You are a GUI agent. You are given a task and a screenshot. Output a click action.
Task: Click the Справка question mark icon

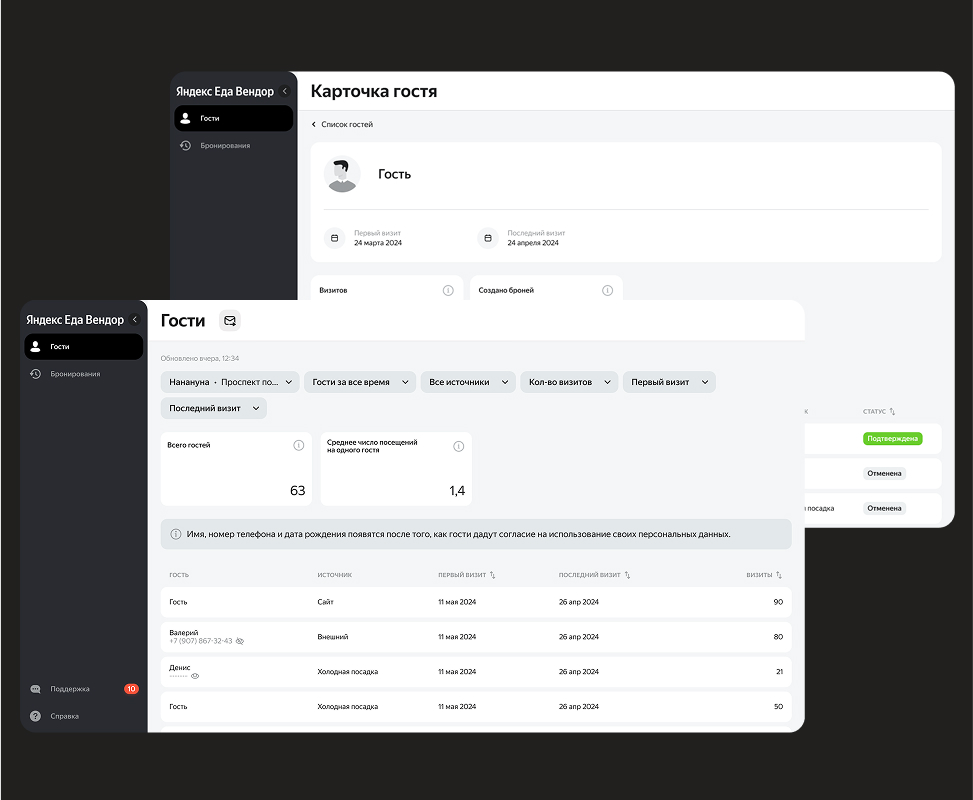coord(35,716)
